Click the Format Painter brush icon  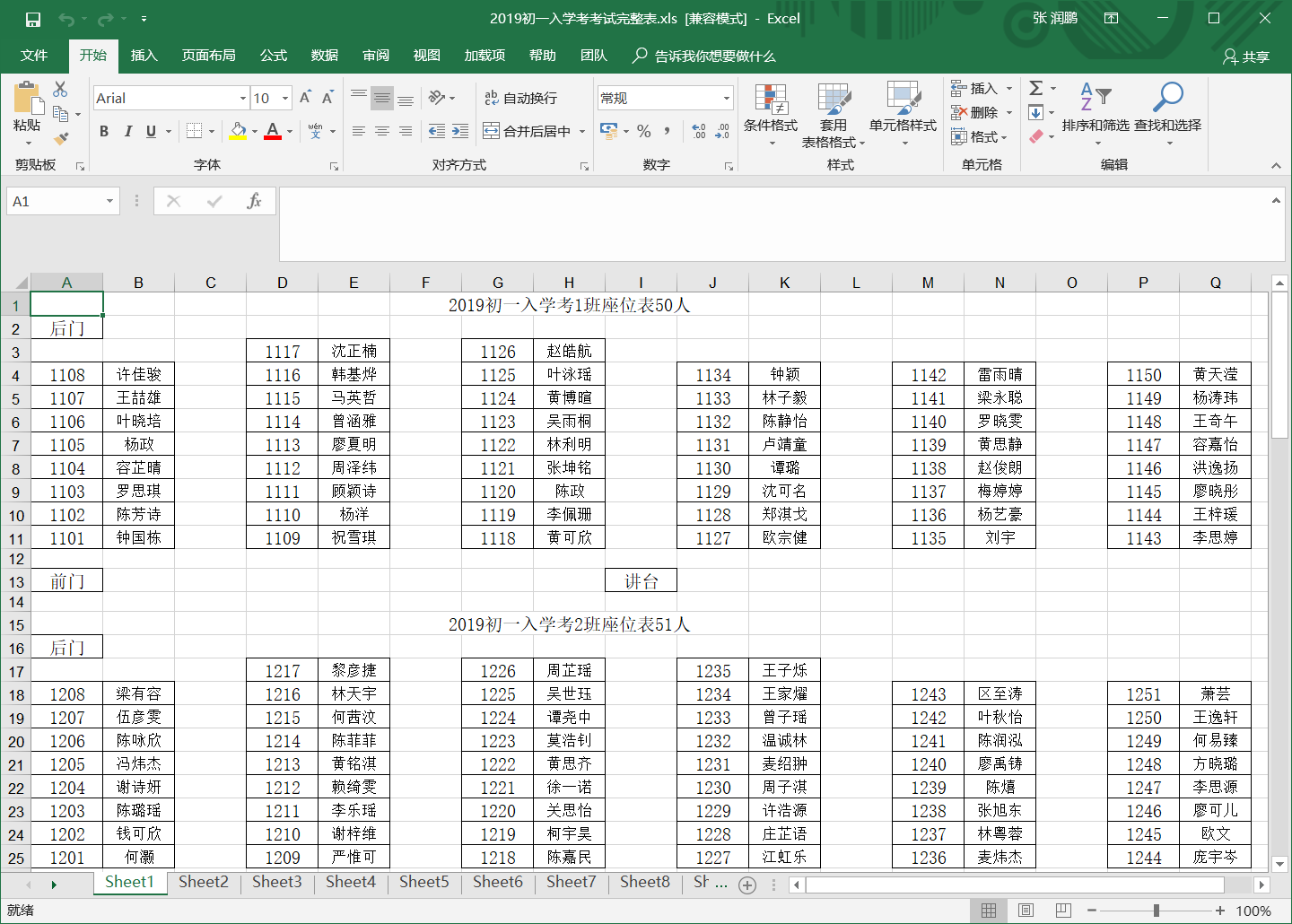60,138
